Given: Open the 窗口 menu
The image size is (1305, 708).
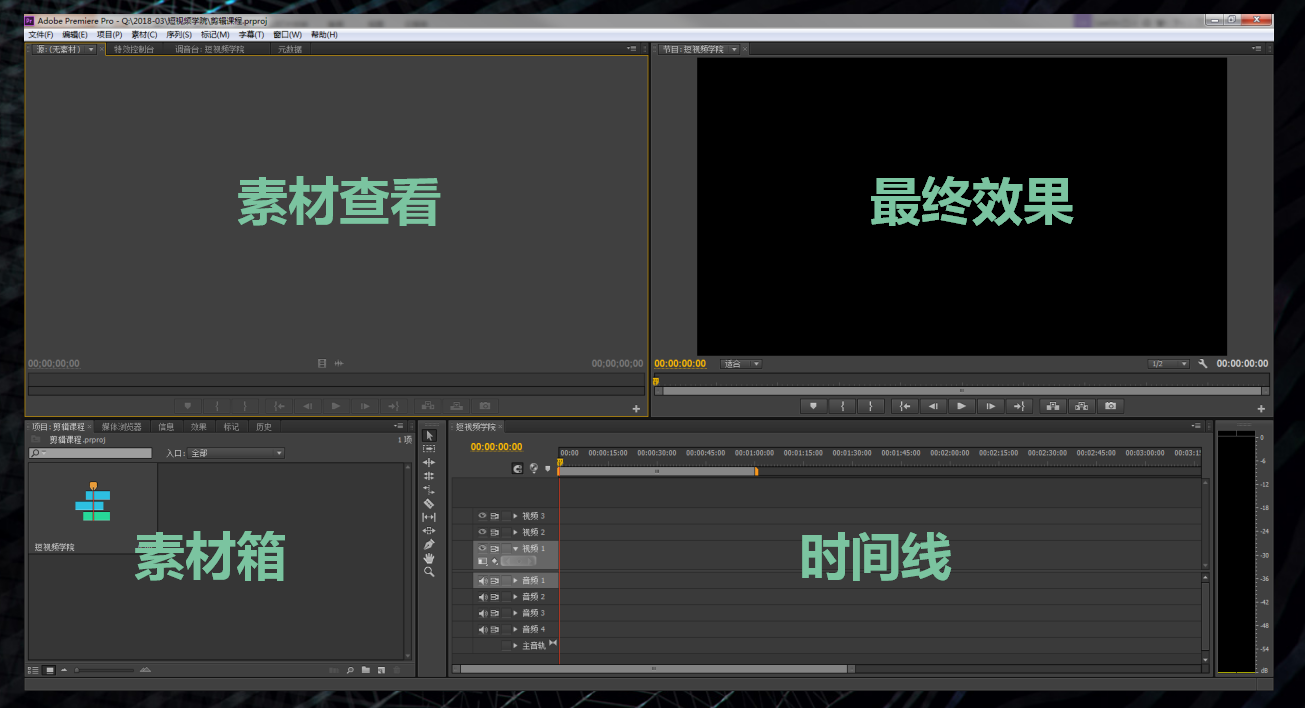Looking at the screenshot, I should 284,34.
